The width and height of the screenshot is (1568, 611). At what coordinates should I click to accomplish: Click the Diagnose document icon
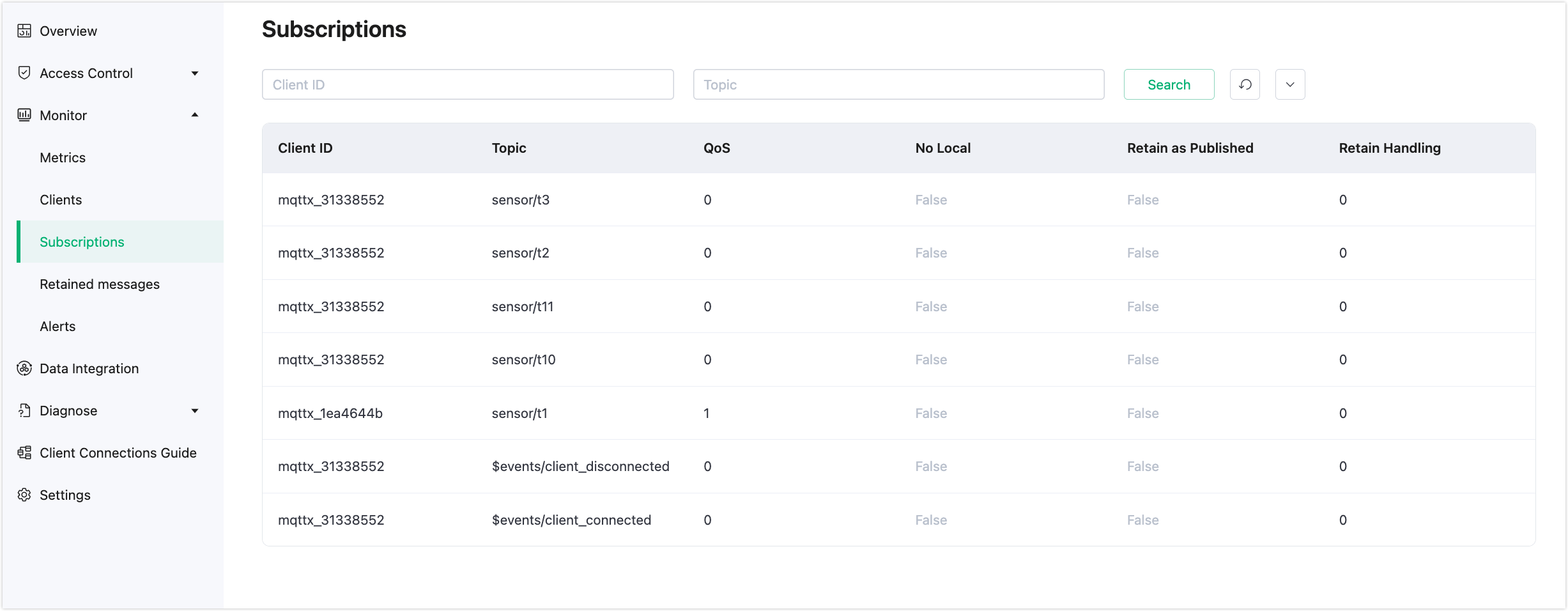click(24, 410)
